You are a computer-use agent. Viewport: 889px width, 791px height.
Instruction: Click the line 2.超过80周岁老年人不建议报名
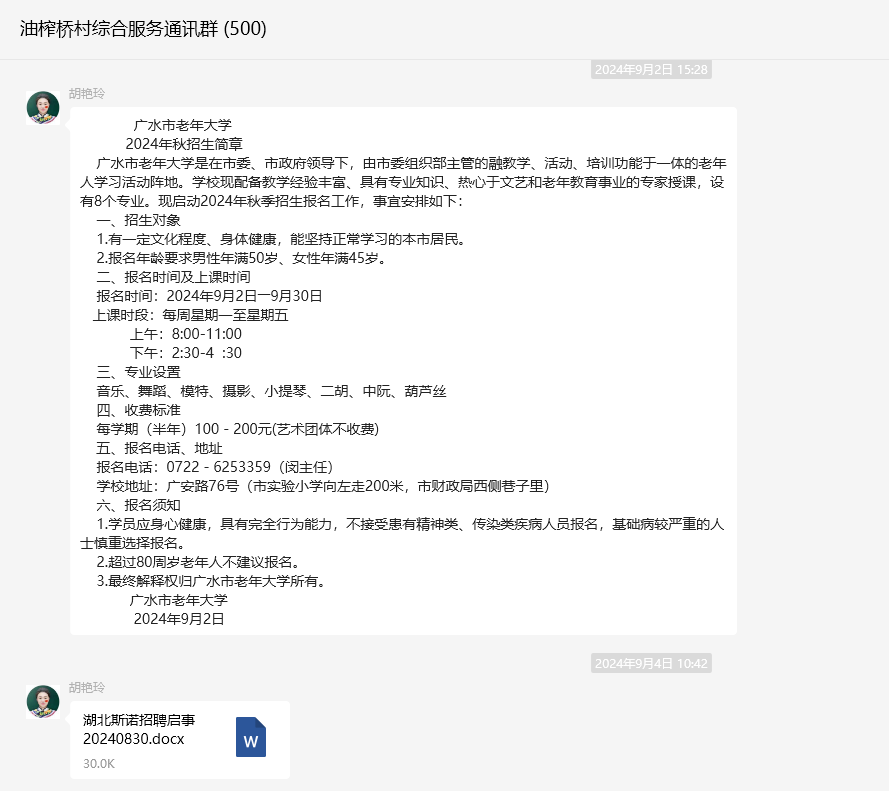click(x=198, y=562)
